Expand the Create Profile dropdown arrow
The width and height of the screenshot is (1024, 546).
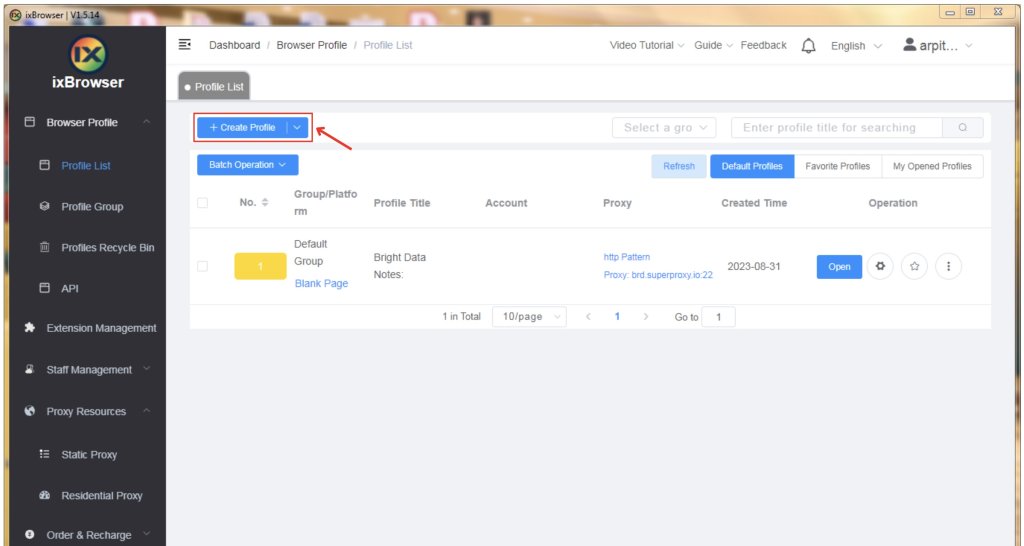point(297,128)
